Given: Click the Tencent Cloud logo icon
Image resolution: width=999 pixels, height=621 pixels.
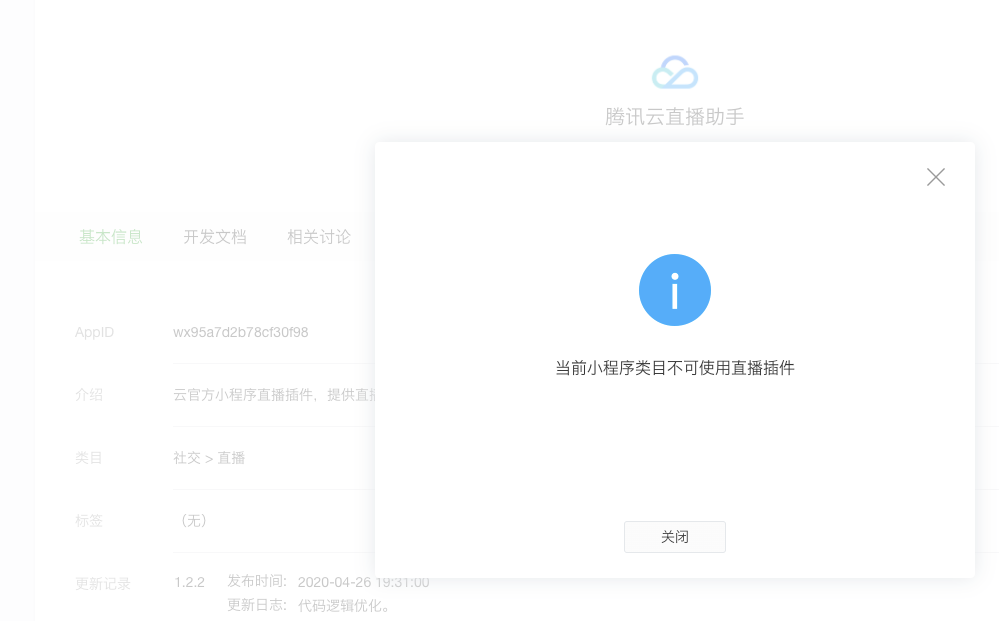Looking at the screenshot, I should [x=675, y=73].
